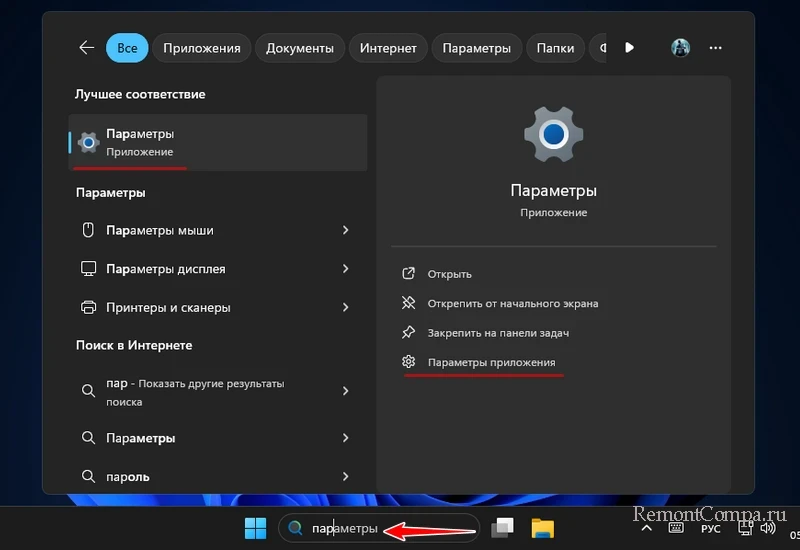Expand the Принтеры и сканеры chevron
This screenshot has height=550, width=800.
[345, 307]
